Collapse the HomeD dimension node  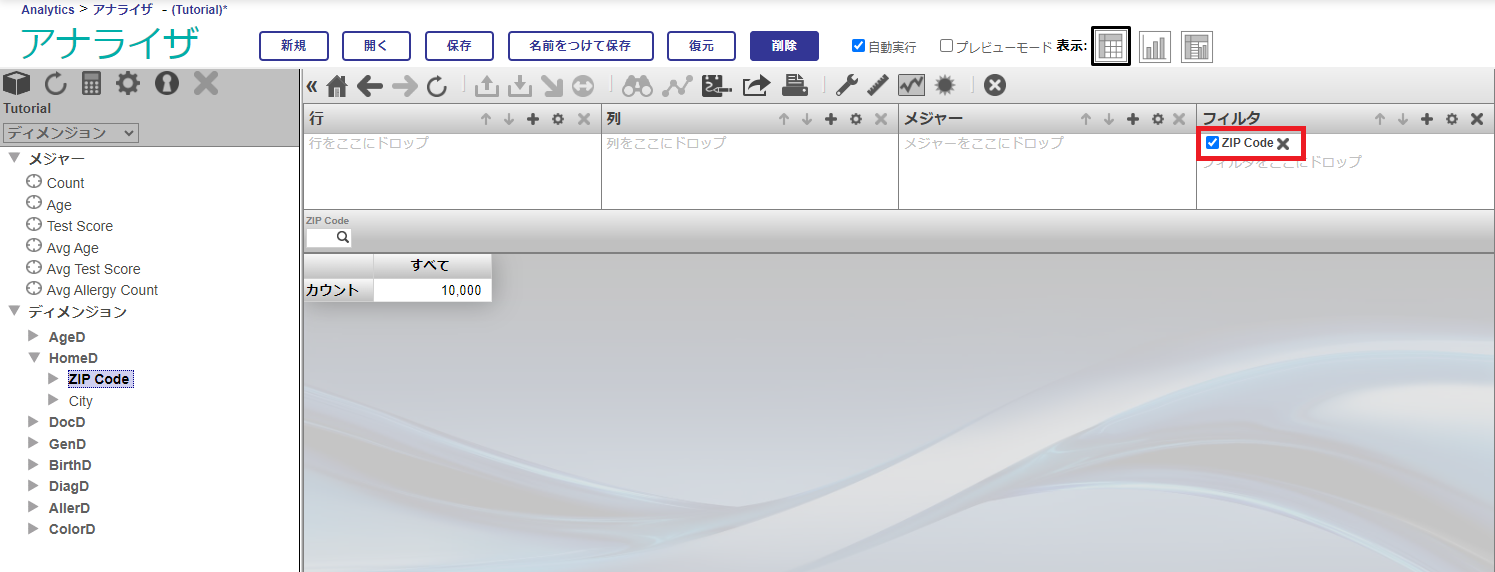[x=34, y=357]
